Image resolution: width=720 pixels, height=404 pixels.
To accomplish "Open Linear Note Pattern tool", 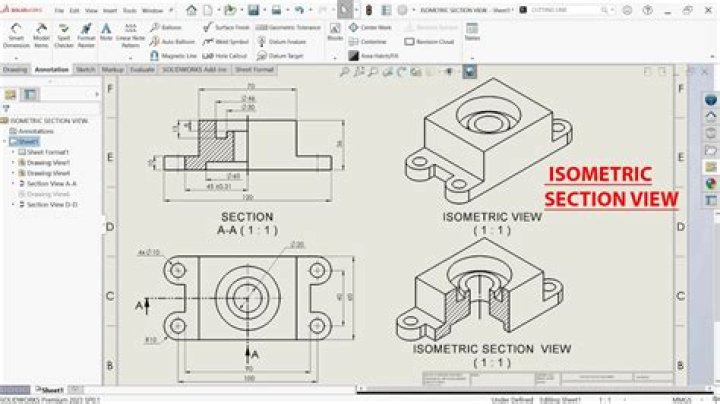I will pos(130,35).
